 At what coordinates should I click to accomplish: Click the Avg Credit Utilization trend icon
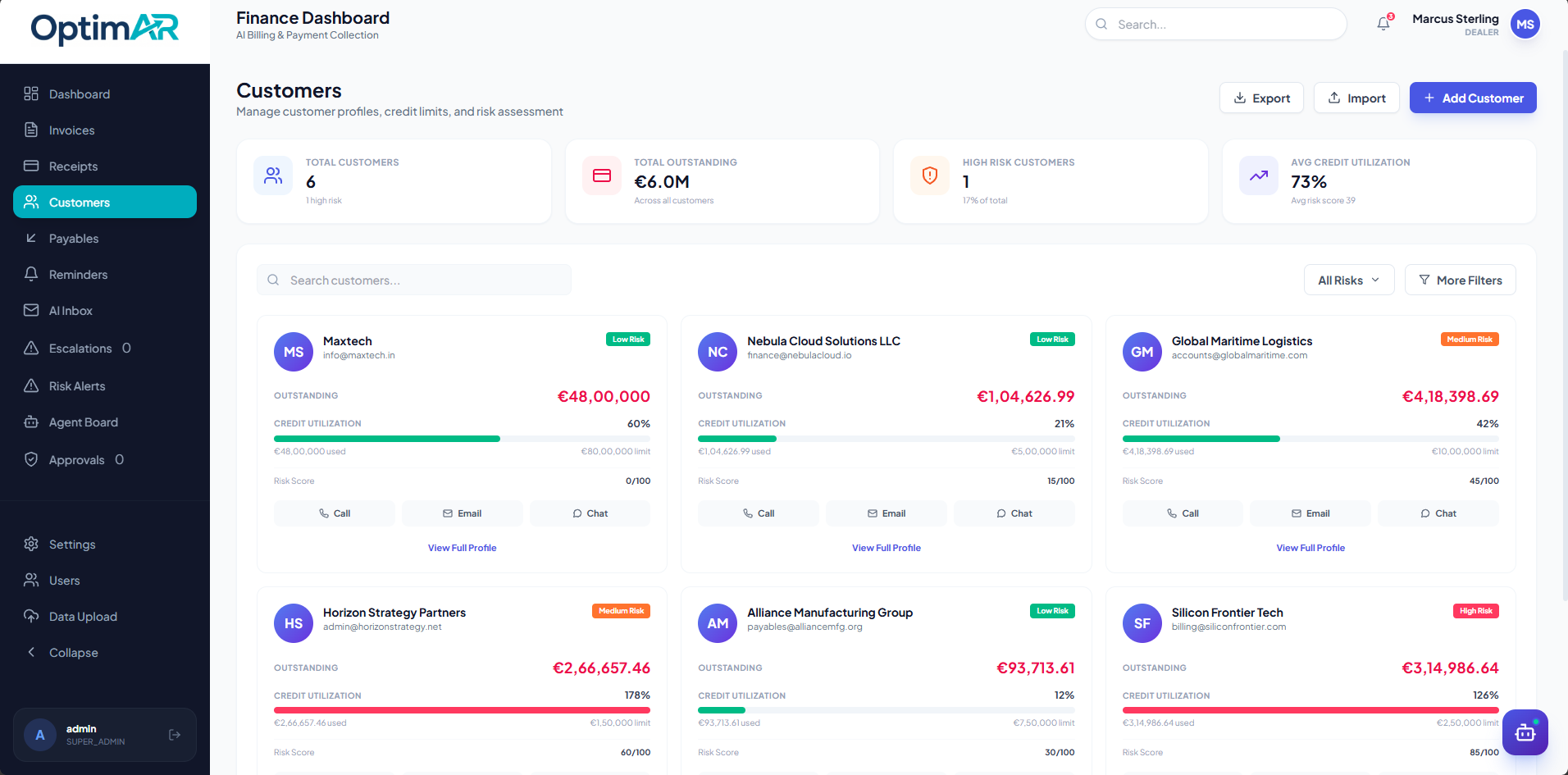click(1259, 176)
